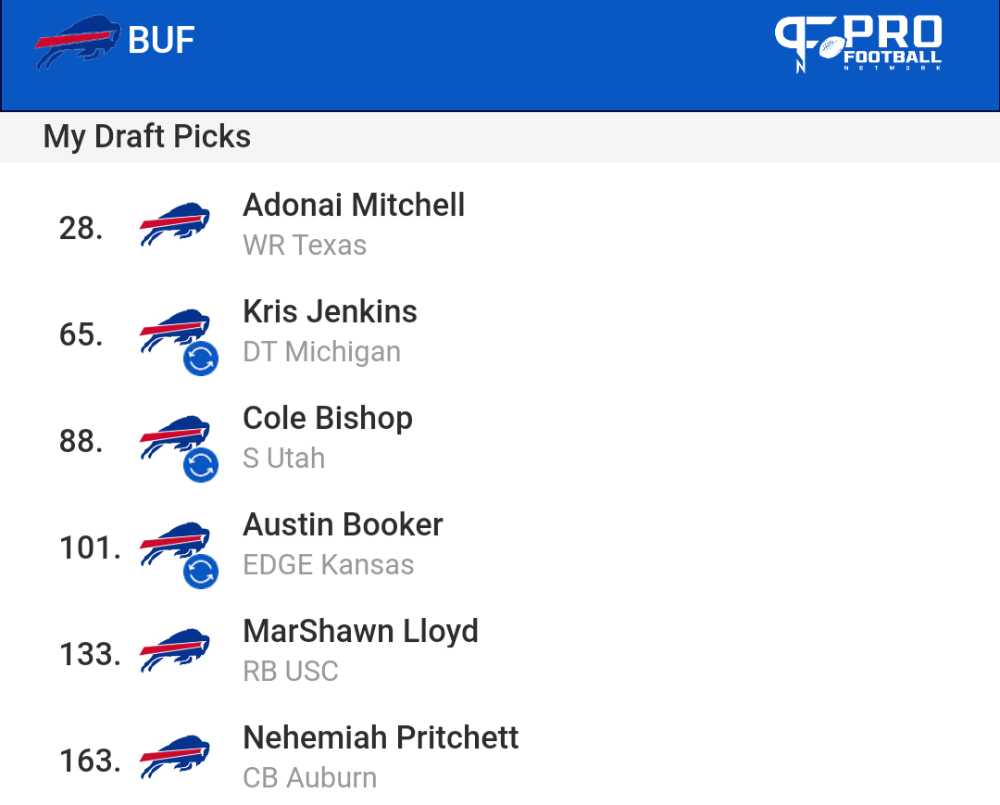Click the BUF team label

pyautogui.click(x=161, y=41)
